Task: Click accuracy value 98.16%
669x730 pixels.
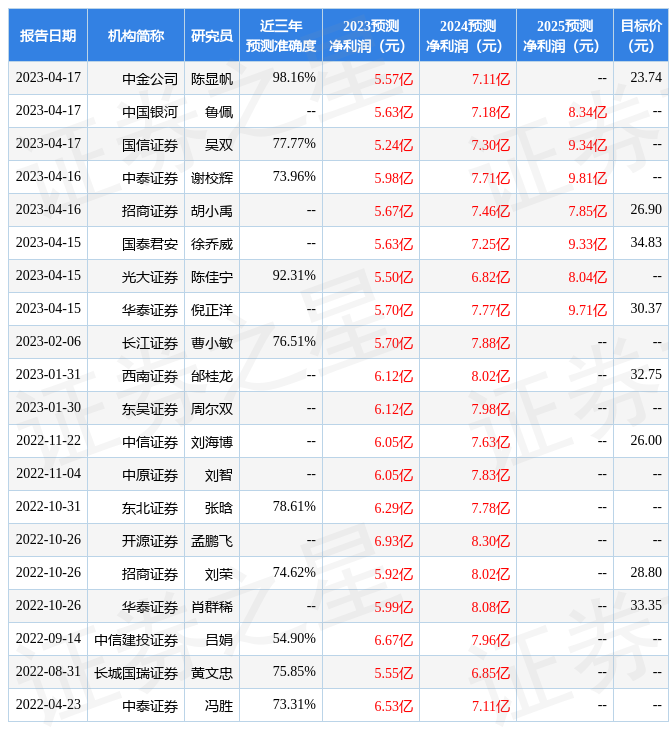Action: [x=294, y=77]
